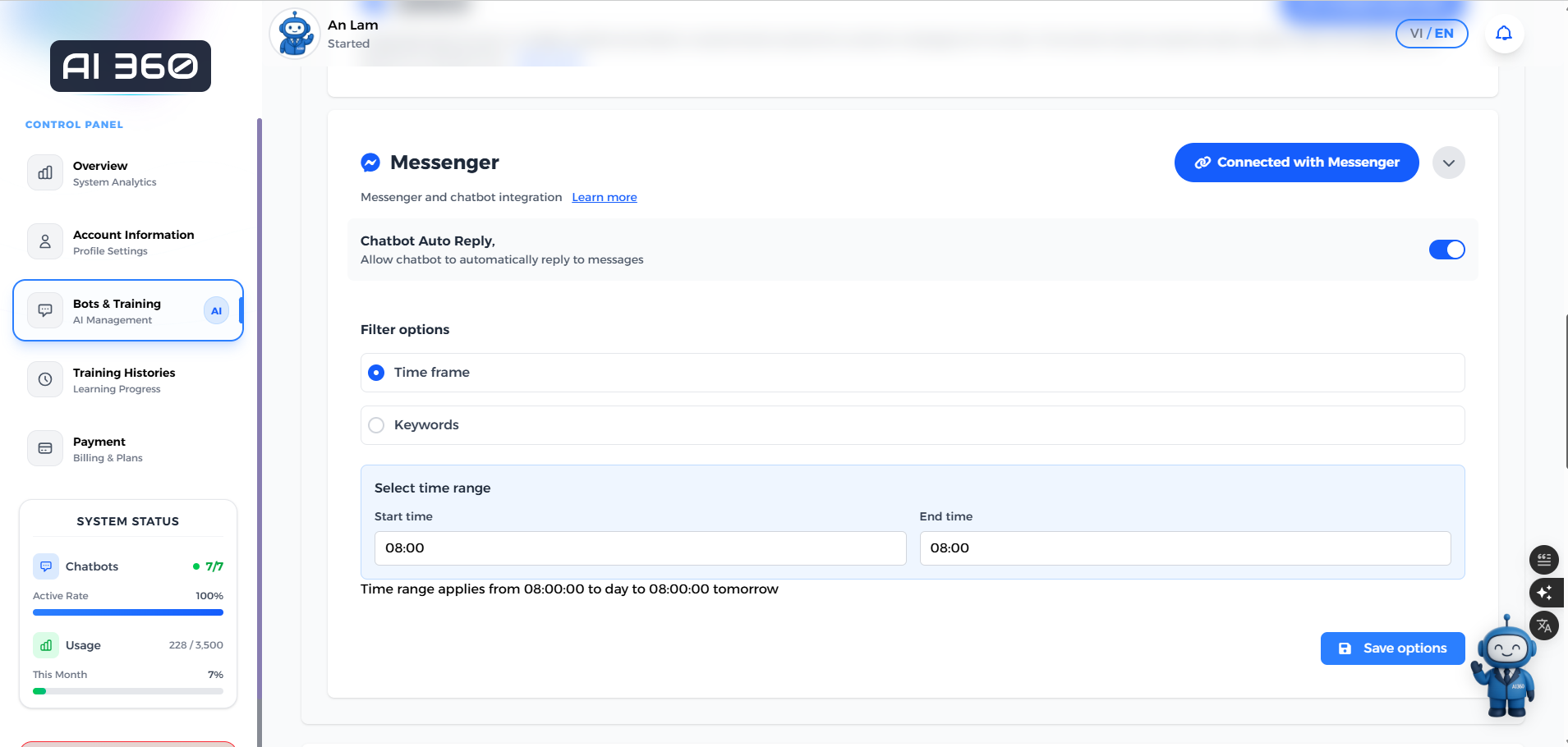The width and height of the screenshot is (1568, 747).
Task: Collapse the Messenger section with chevron
Action: tap(1448, 163)
